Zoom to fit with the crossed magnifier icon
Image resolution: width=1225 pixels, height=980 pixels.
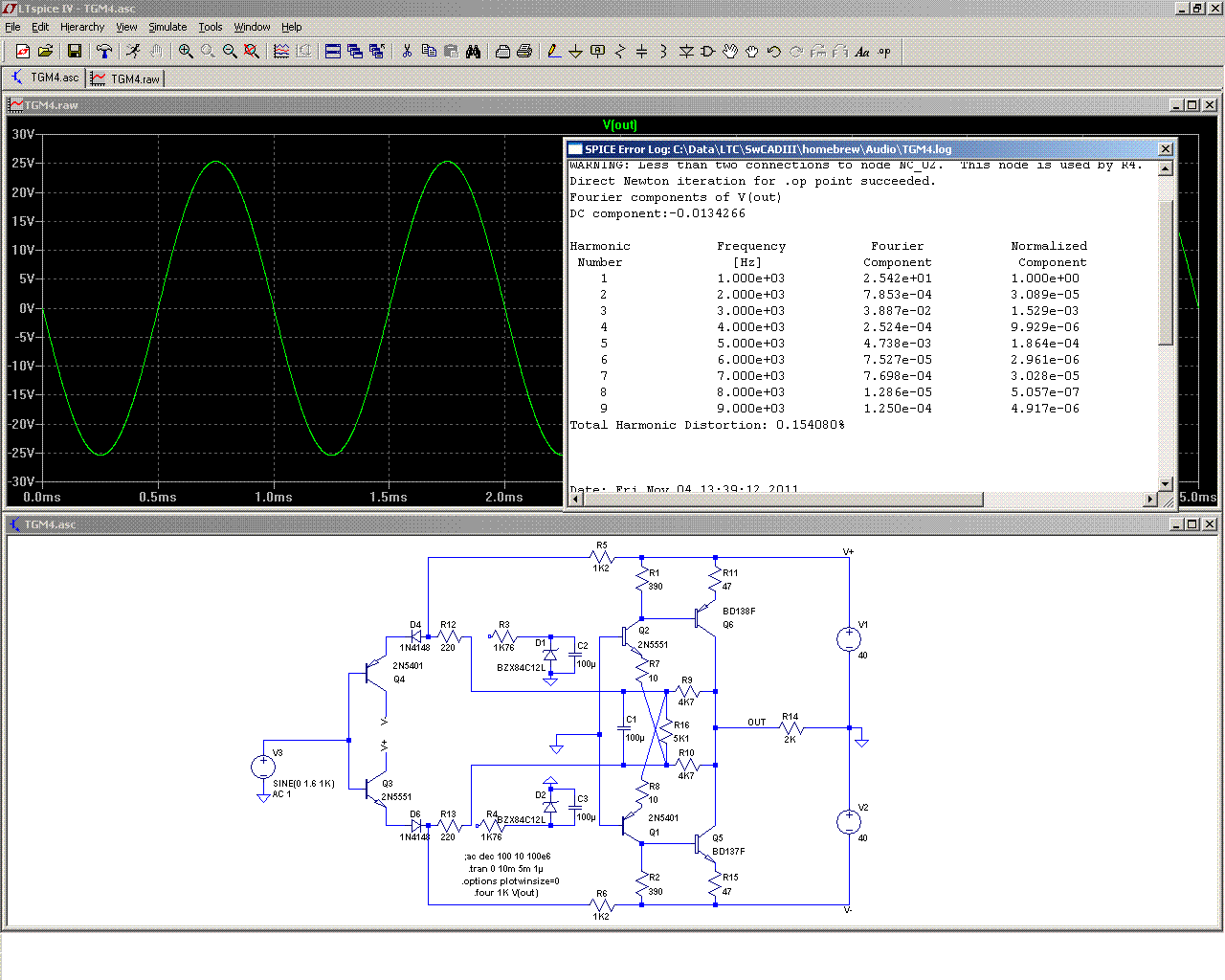tap(252, 52)
